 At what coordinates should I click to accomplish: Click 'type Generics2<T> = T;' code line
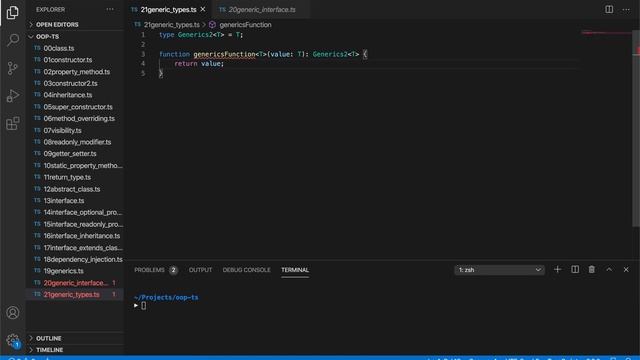tap(201, 35)
